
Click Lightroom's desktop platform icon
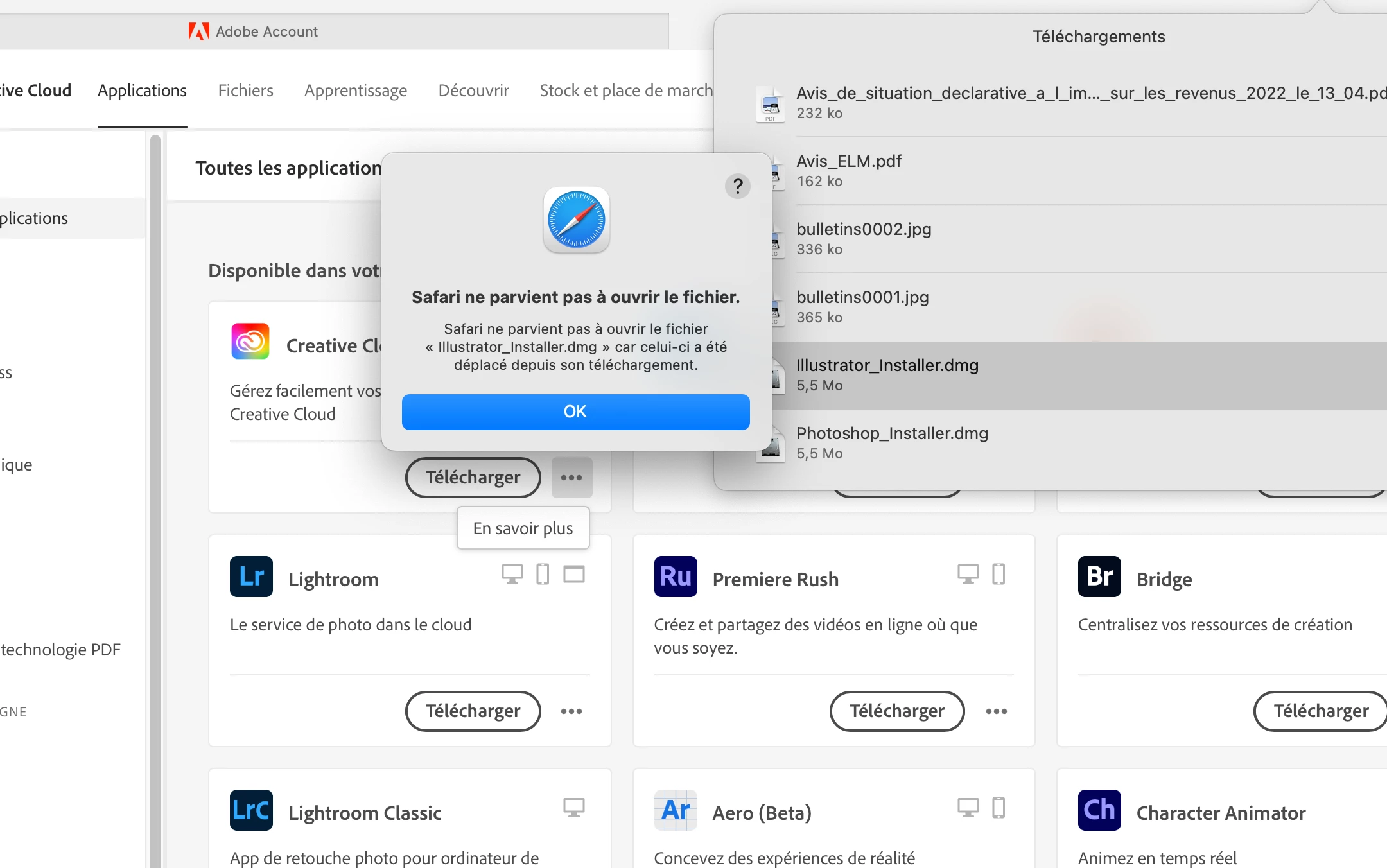click(512, 574)
